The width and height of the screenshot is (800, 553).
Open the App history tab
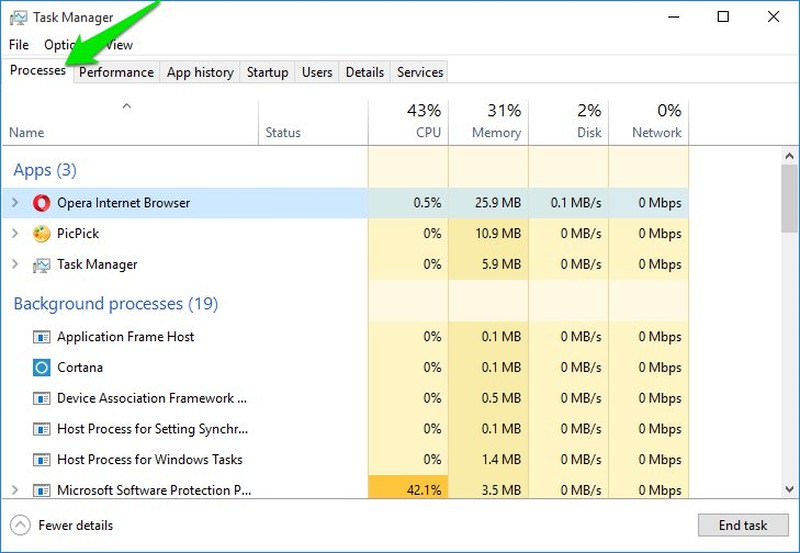(x=200, y=72)
